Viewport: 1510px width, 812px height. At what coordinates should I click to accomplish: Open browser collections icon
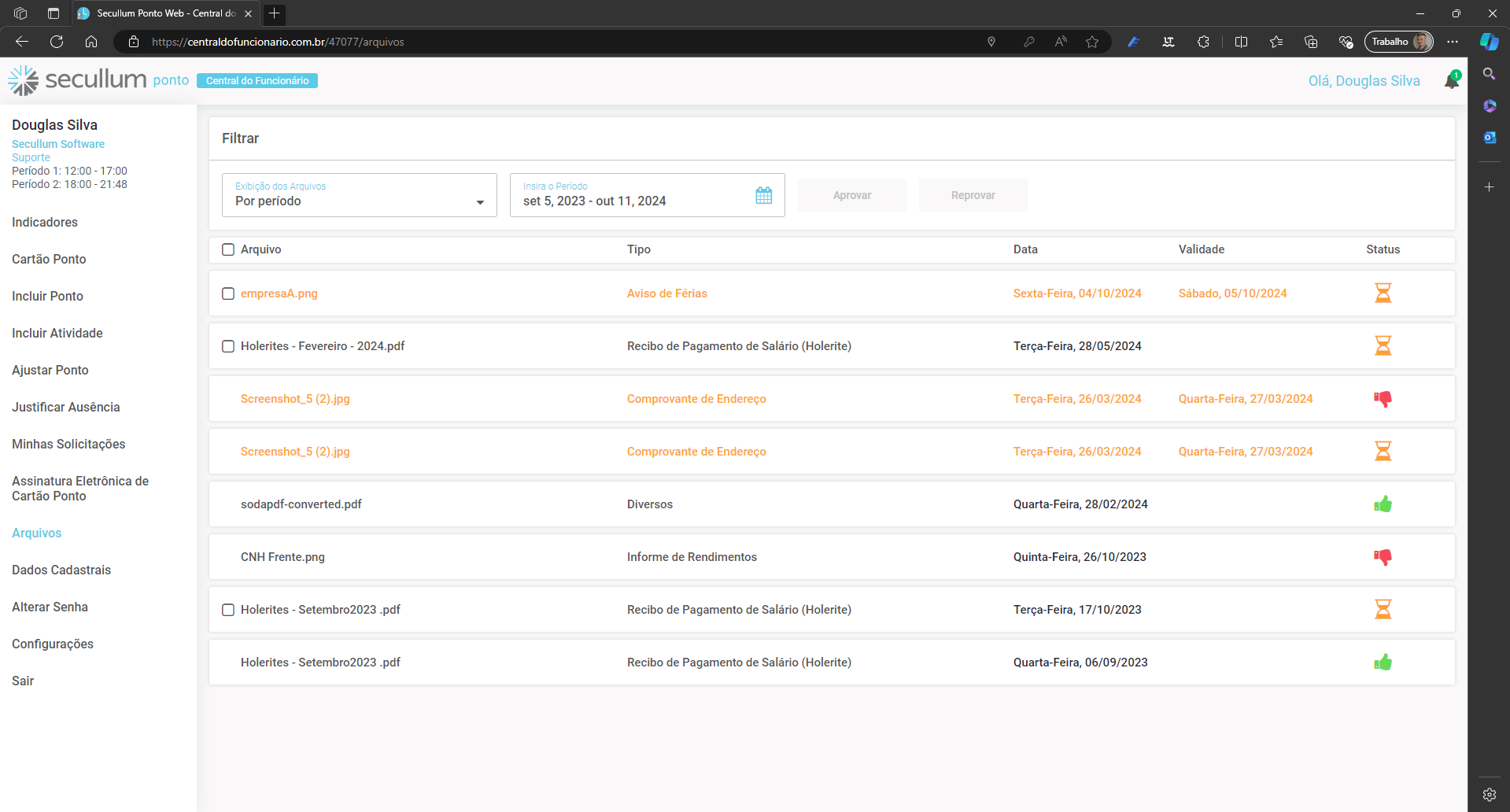click(x=1311, y=42)
